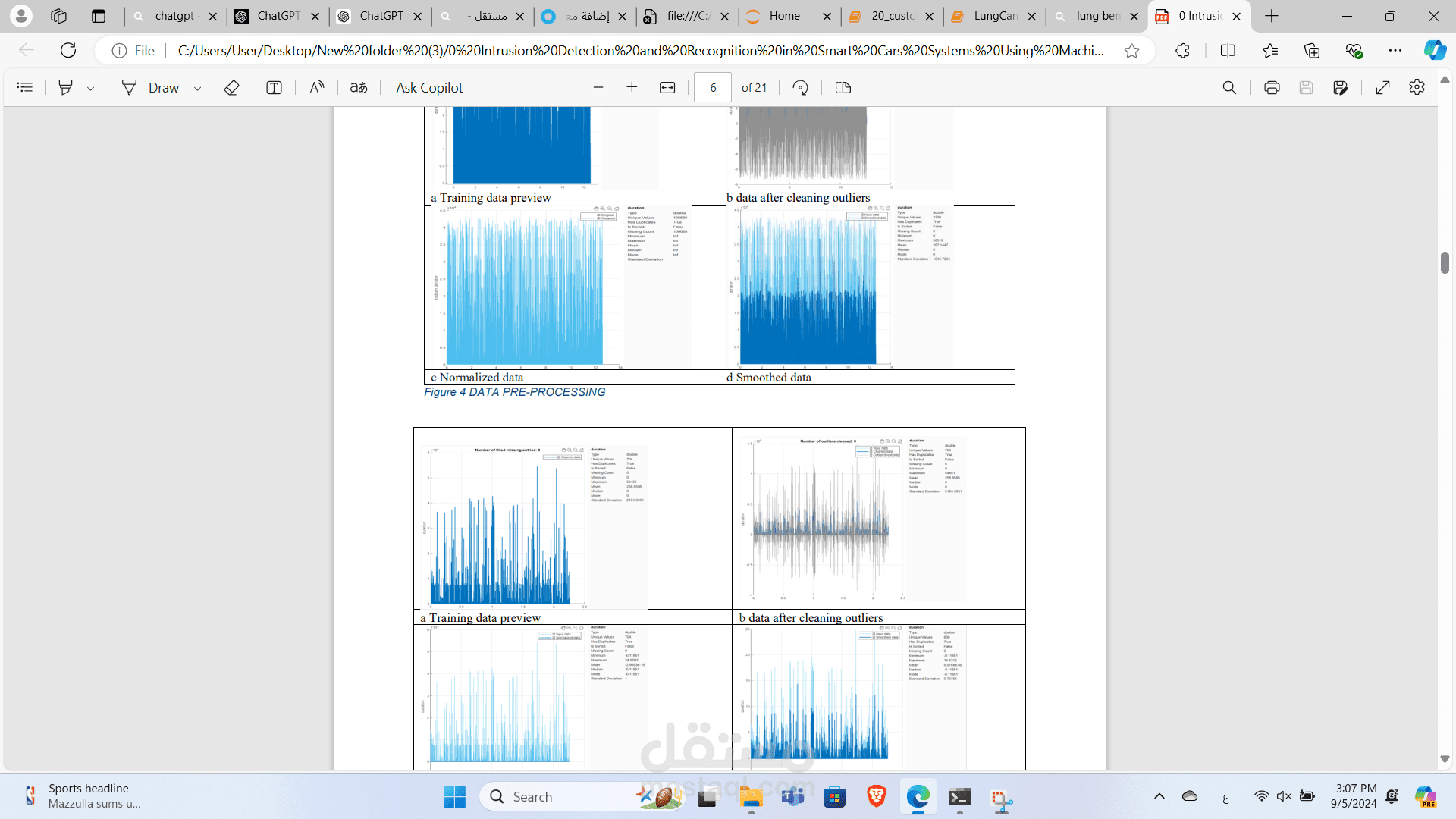This screenshot has width=1456, height=819.
Task: Open the Read aloud tool
Action: [x=317, y=88]
